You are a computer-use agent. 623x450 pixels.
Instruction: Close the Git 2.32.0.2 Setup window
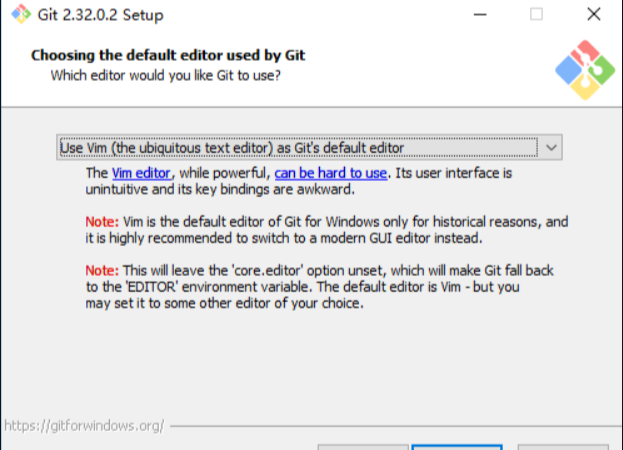(x=594, y=14)
